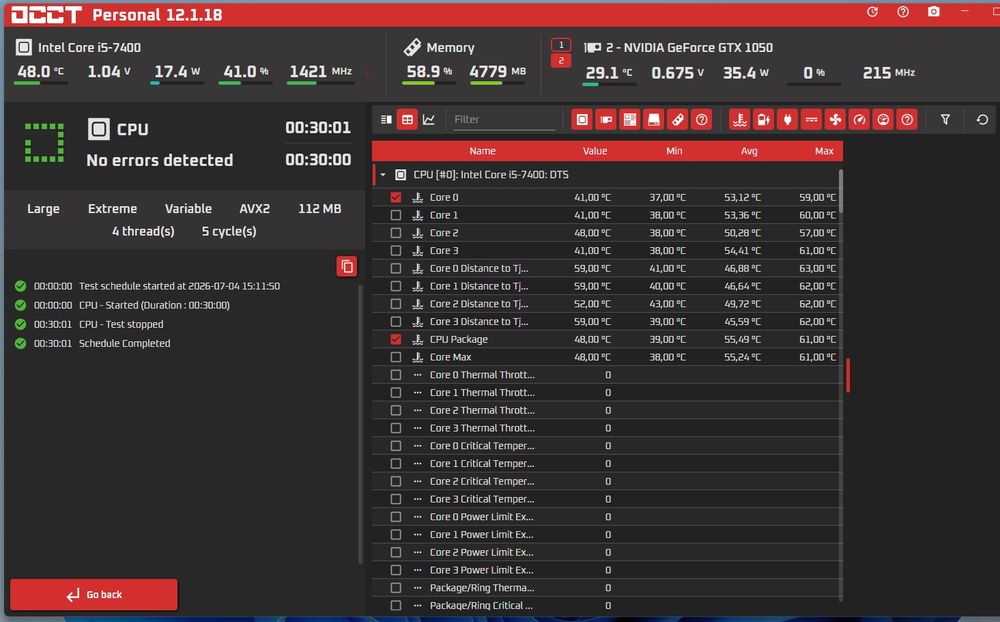Sort sensors by the Max column
The width and height of the screenshot is (1000, 622).
point(824,151)
